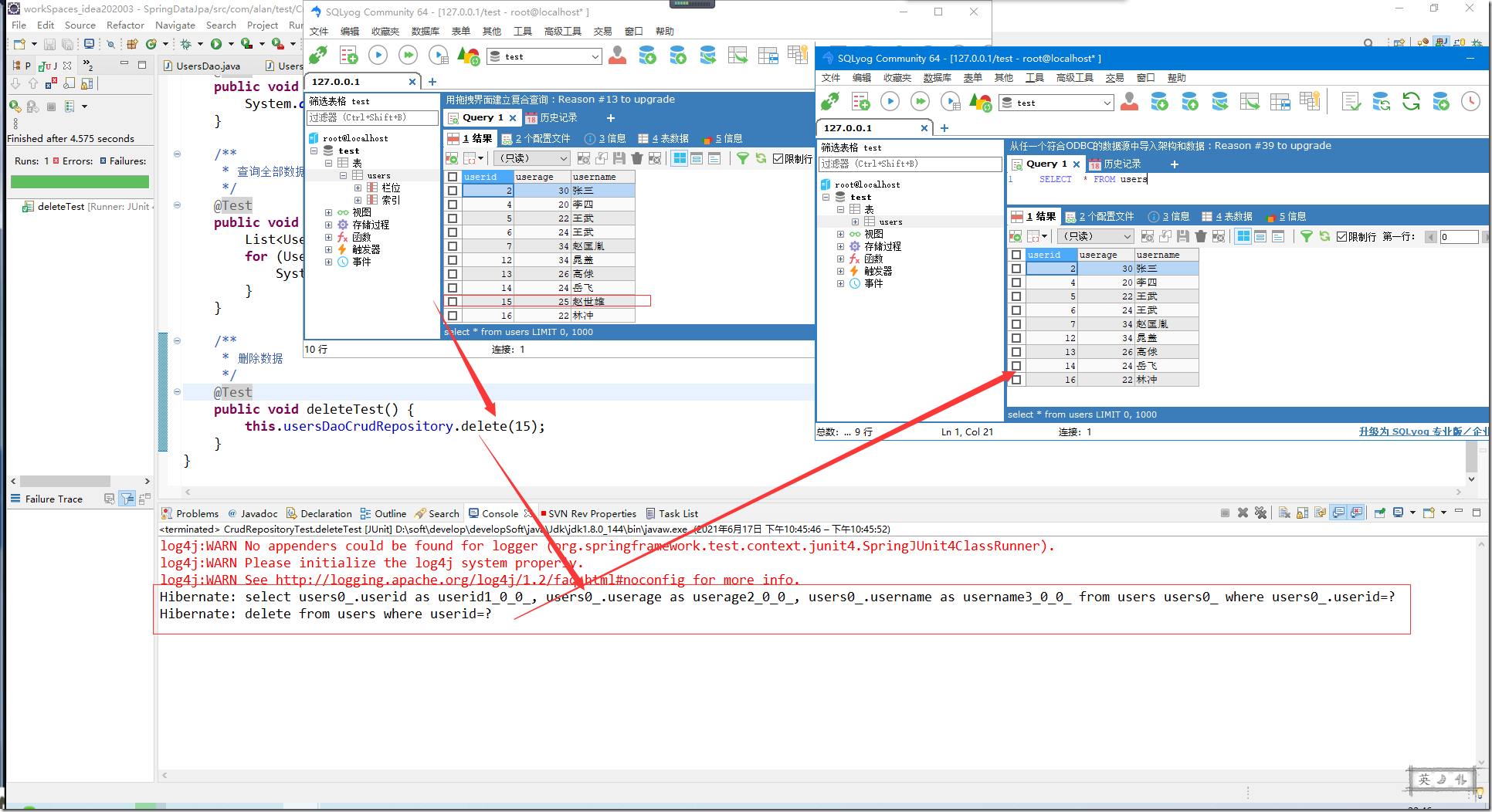Click Remove All Terminated Launches in Console
1492x812 pixels.
coord(1261,513)
